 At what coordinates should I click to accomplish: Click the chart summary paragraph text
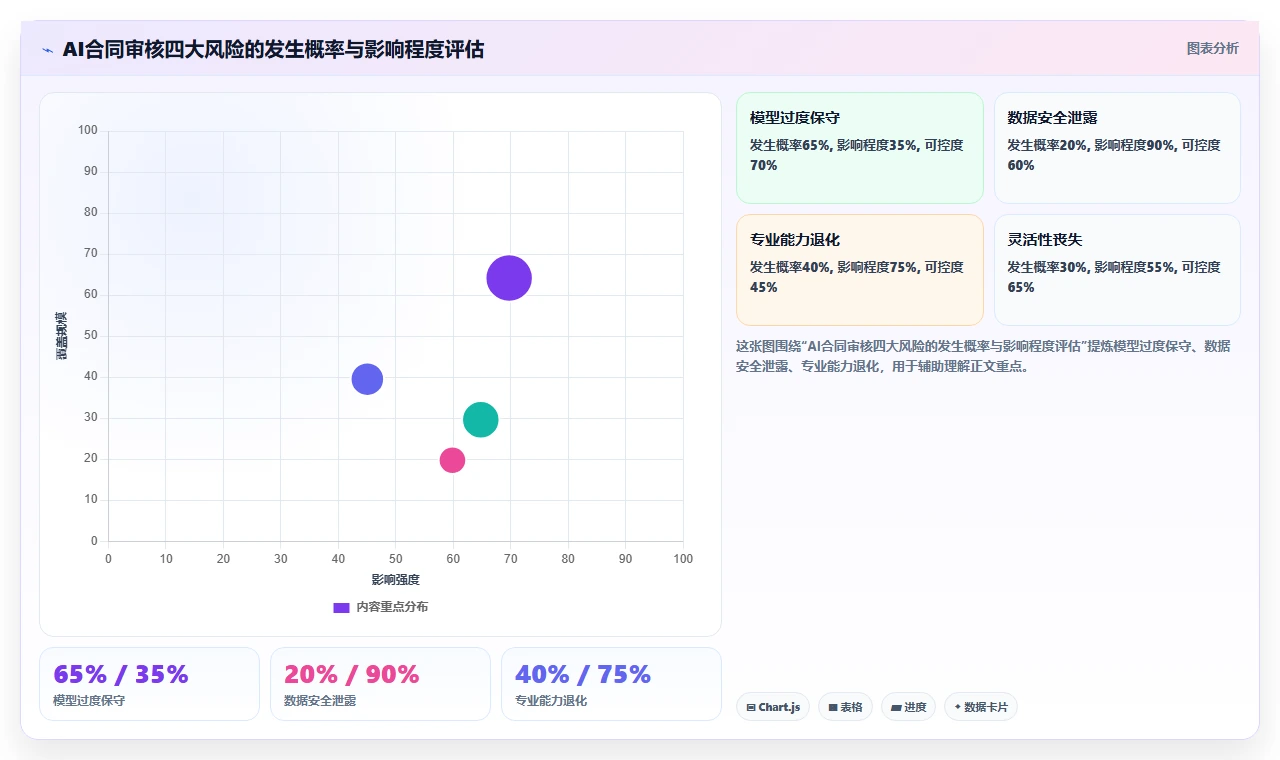pos(983,356)
